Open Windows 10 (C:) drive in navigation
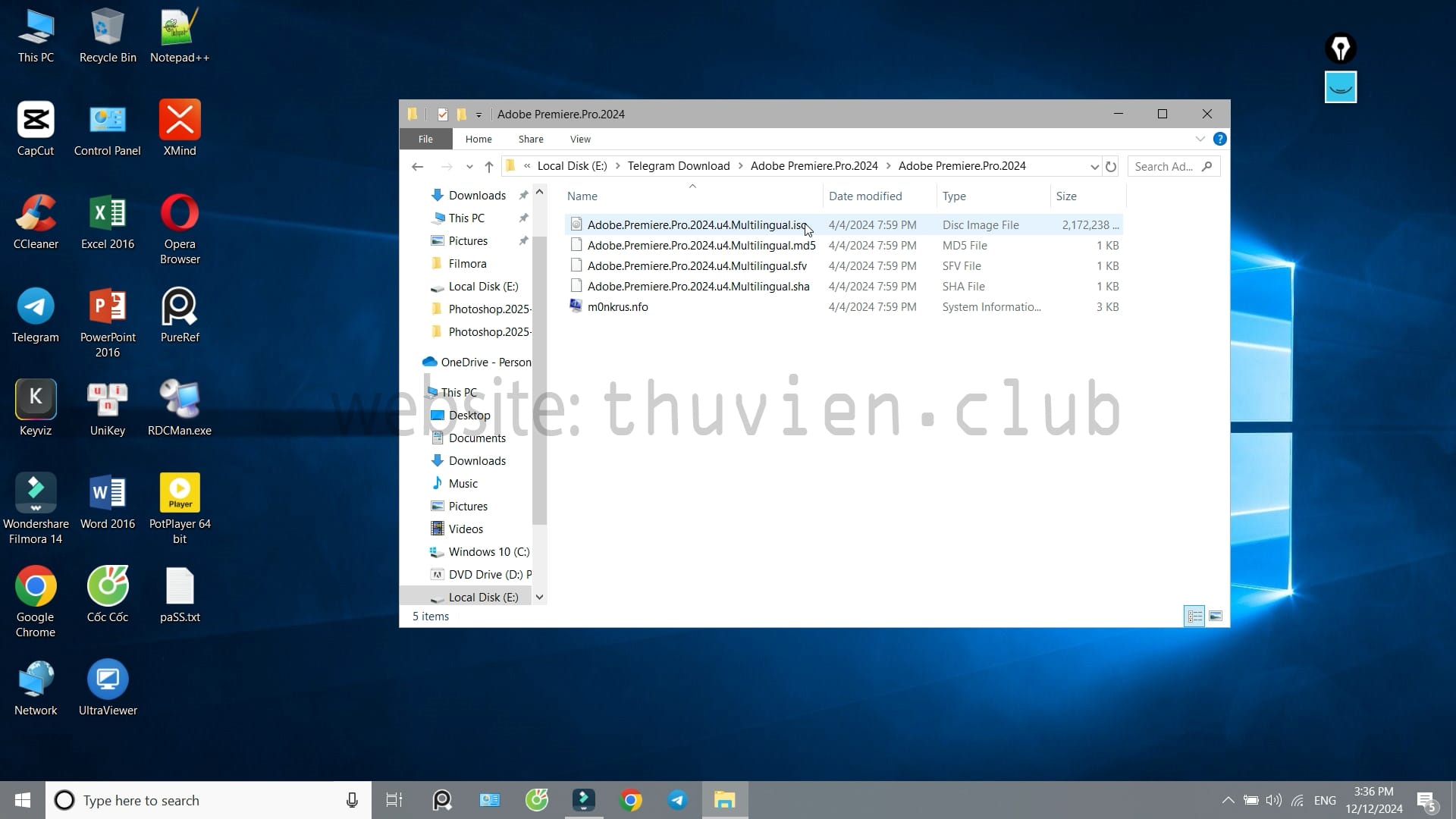 coord(480,551)
